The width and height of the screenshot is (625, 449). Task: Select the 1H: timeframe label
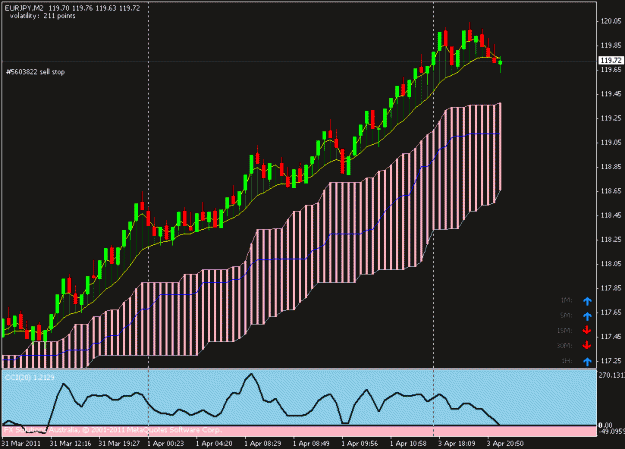(x=567, y=361)
